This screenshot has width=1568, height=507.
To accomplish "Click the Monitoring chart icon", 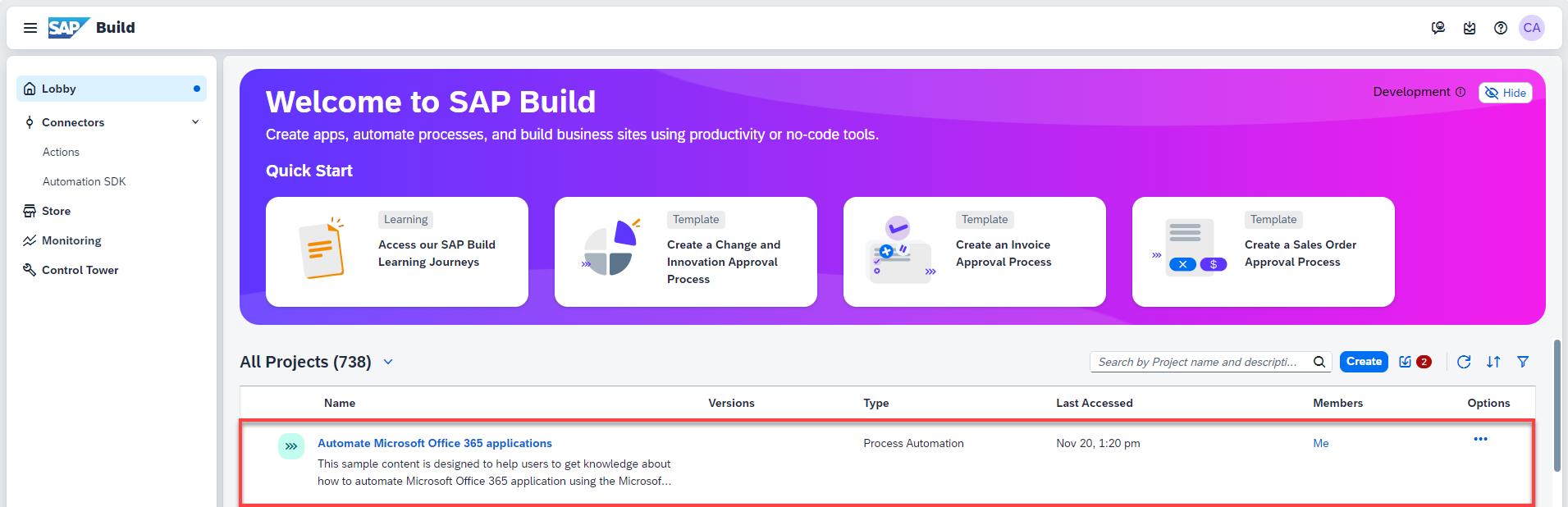I will coord(30,240).
